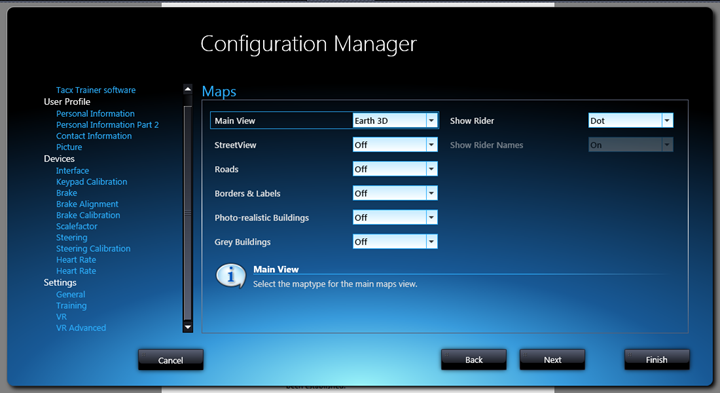Click the sidebar scroll up arrow
Viewport: 720px width, 393px height.
(x=187, y=89)
